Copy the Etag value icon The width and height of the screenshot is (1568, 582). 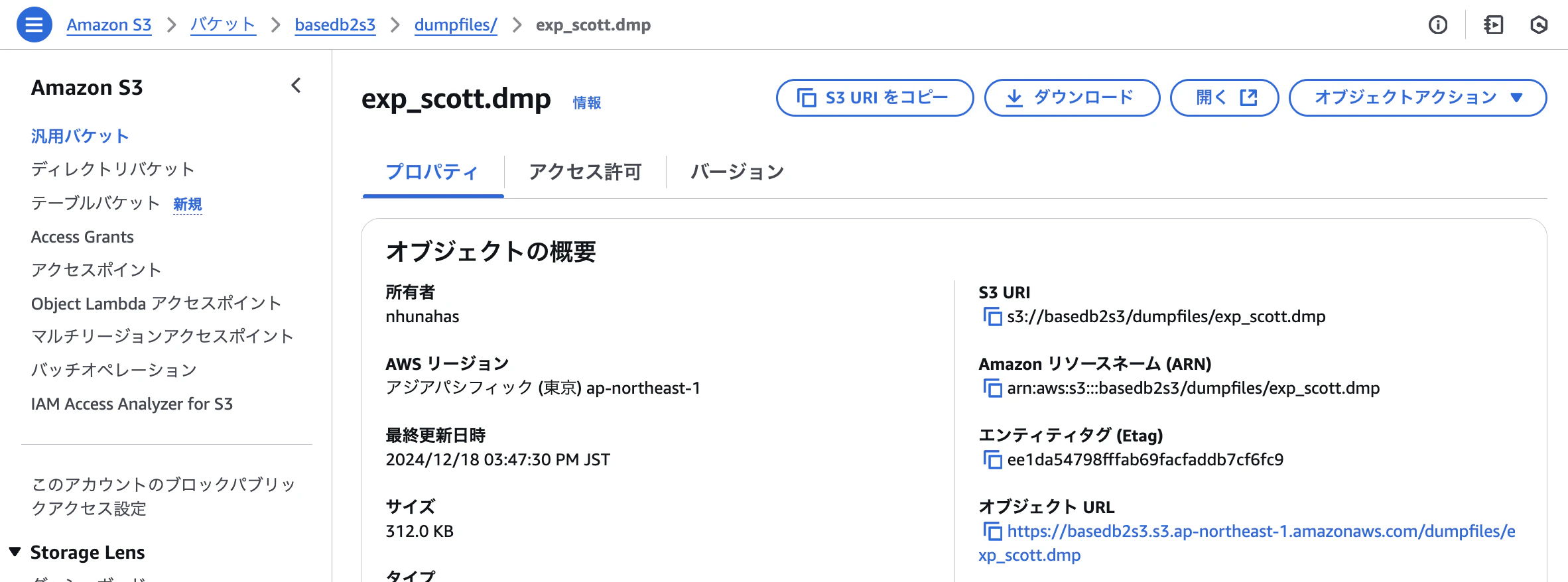point(992,460)
